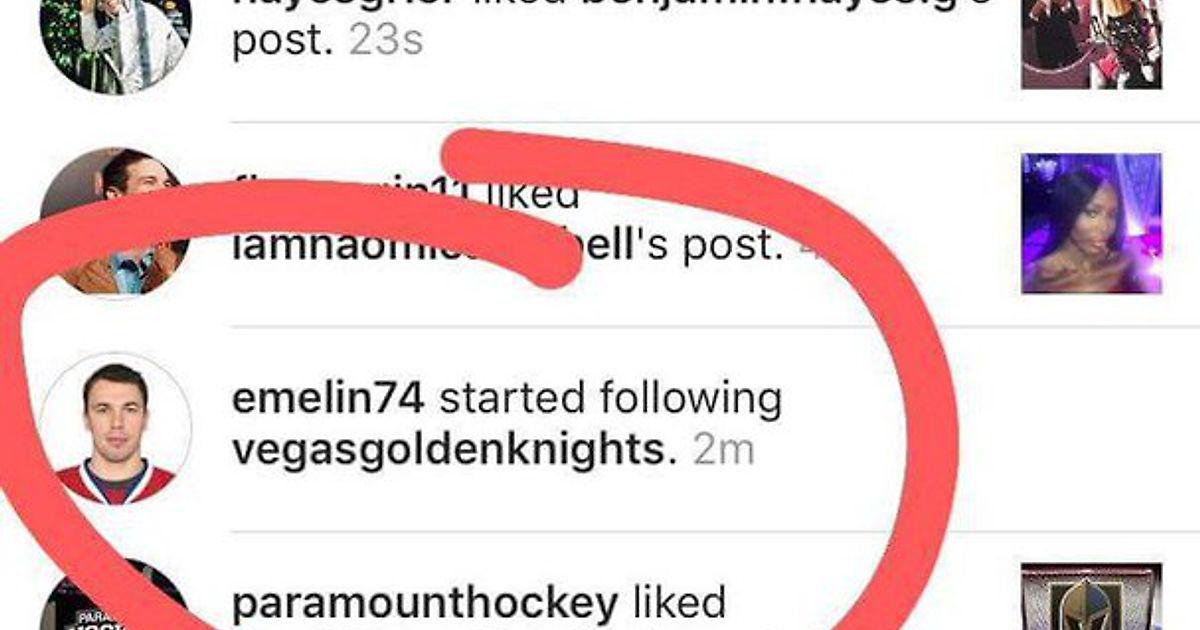Open emelin74's round profile picture
1200x630 pixels.
pos(115,428)
